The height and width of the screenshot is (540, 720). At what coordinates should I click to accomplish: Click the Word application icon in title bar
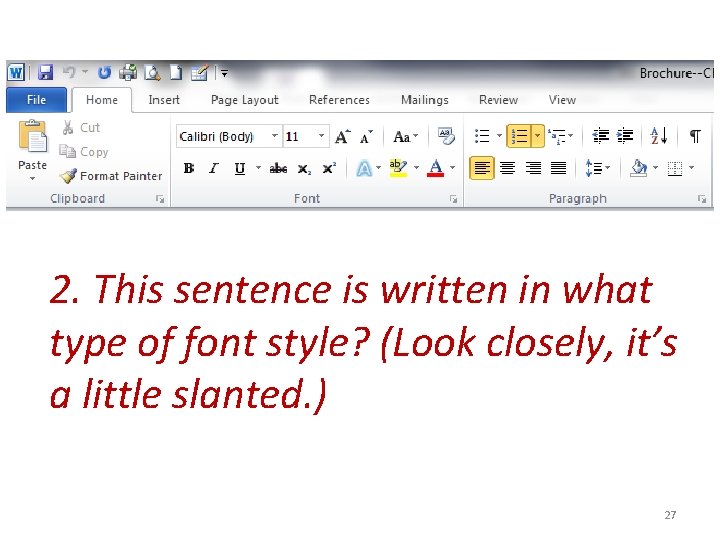(16, 73)
